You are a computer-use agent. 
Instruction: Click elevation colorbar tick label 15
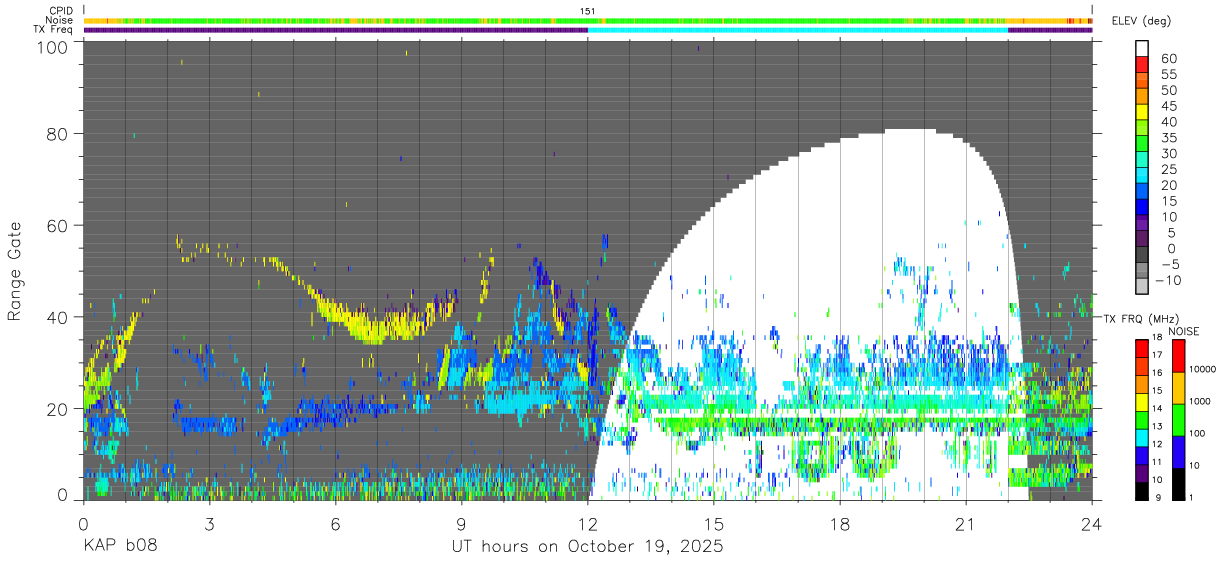pos(1167,201)
